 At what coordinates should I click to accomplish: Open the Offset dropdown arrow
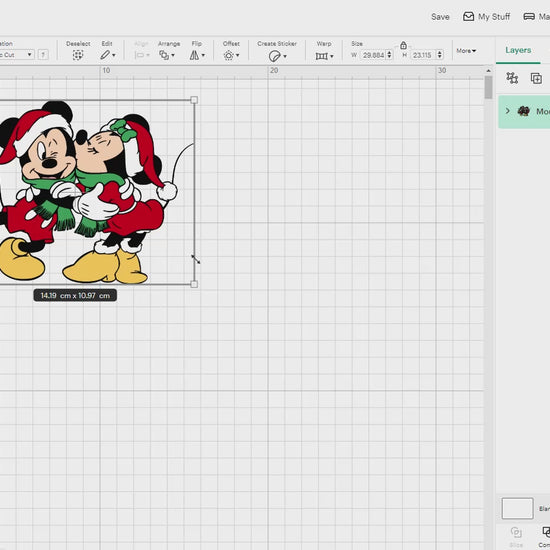pos(238,55)
